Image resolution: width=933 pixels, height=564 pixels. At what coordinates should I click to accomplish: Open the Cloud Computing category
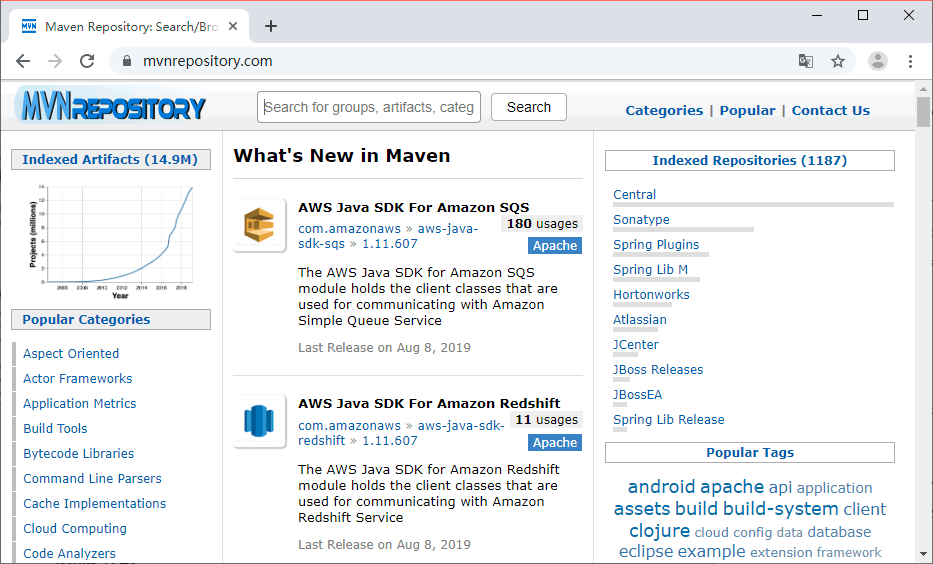point(75,528)
